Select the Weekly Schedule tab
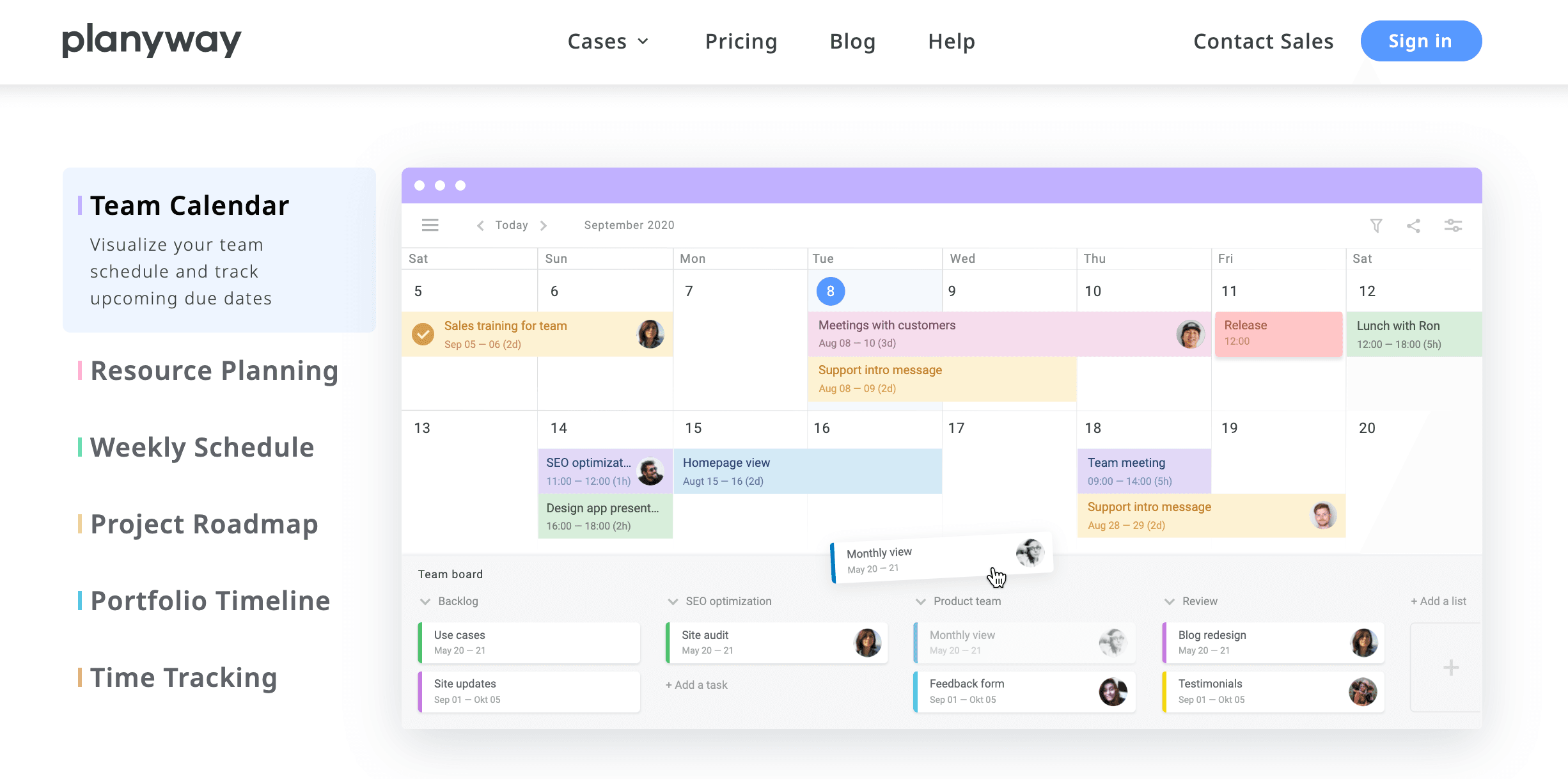The image size is (1568, 779). (x=202, y=448)
